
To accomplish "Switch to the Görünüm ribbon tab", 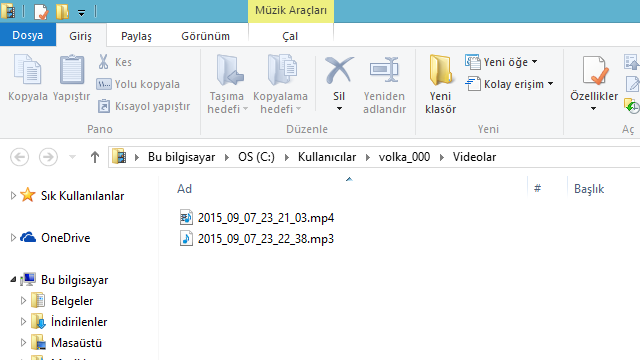I will pos(205,36).
